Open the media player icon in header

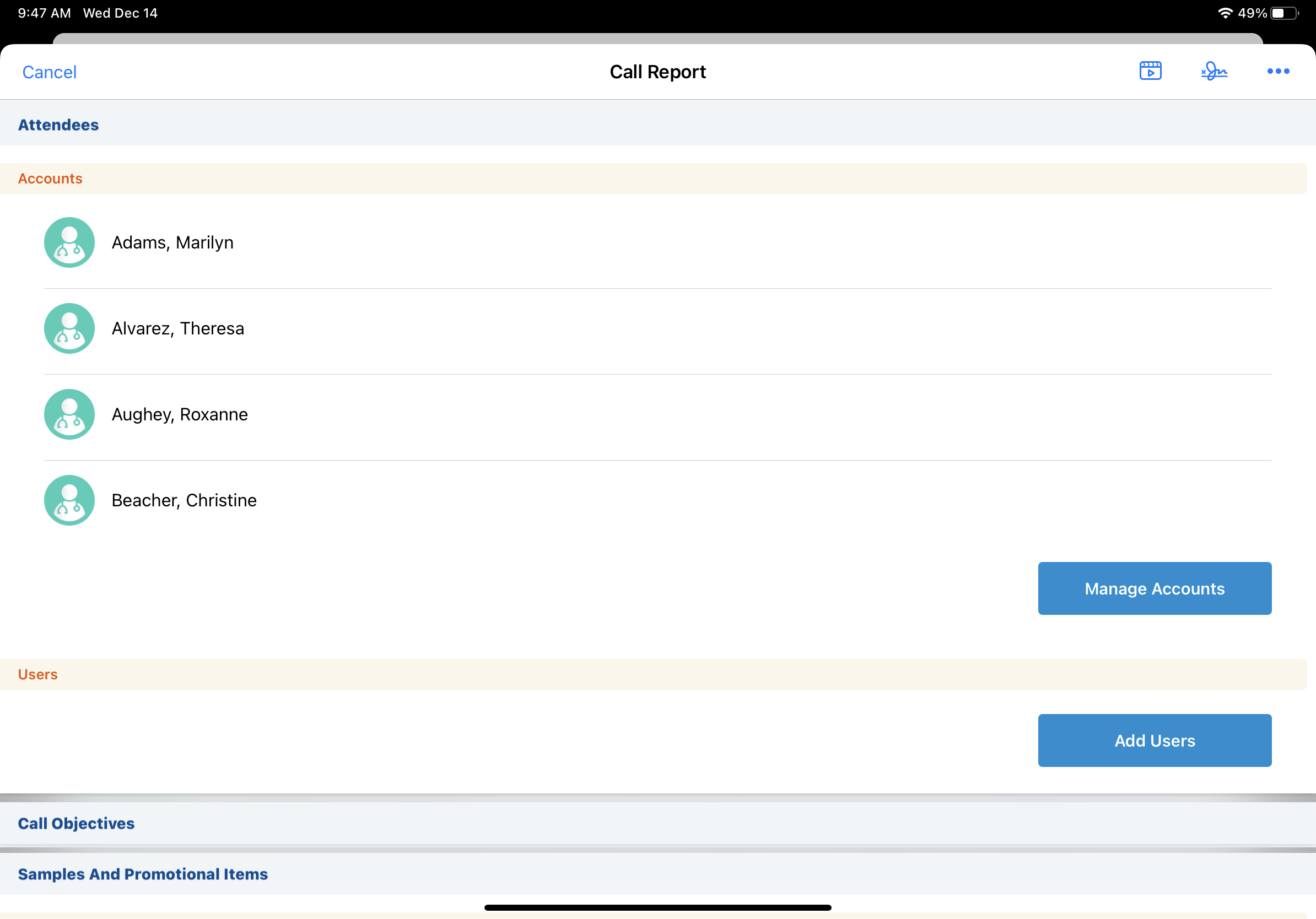pos(1150,71)
